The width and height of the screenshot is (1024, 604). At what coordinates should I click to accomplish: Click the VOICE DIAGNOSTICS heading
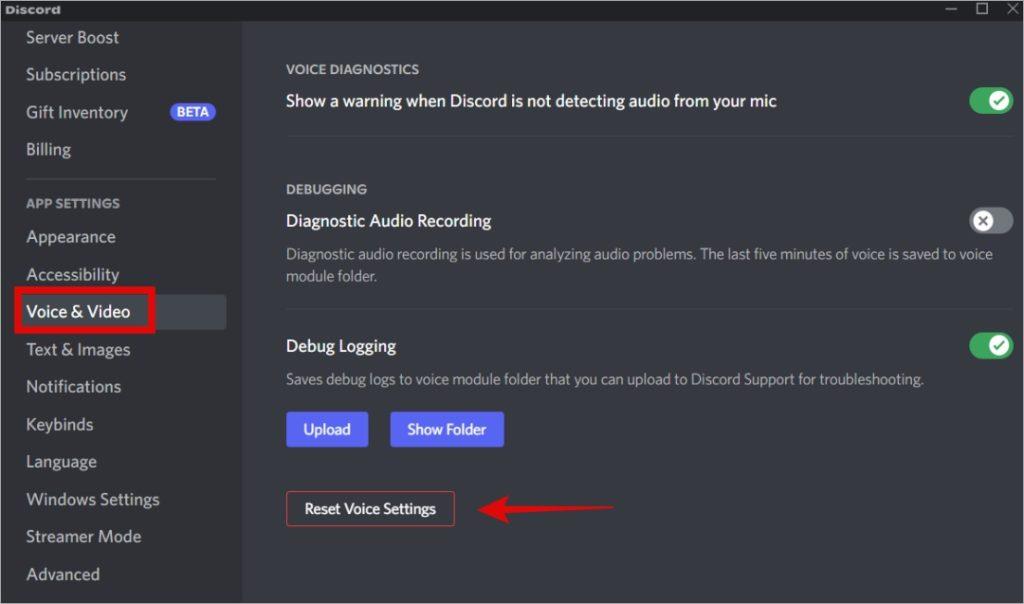(352, 69)
